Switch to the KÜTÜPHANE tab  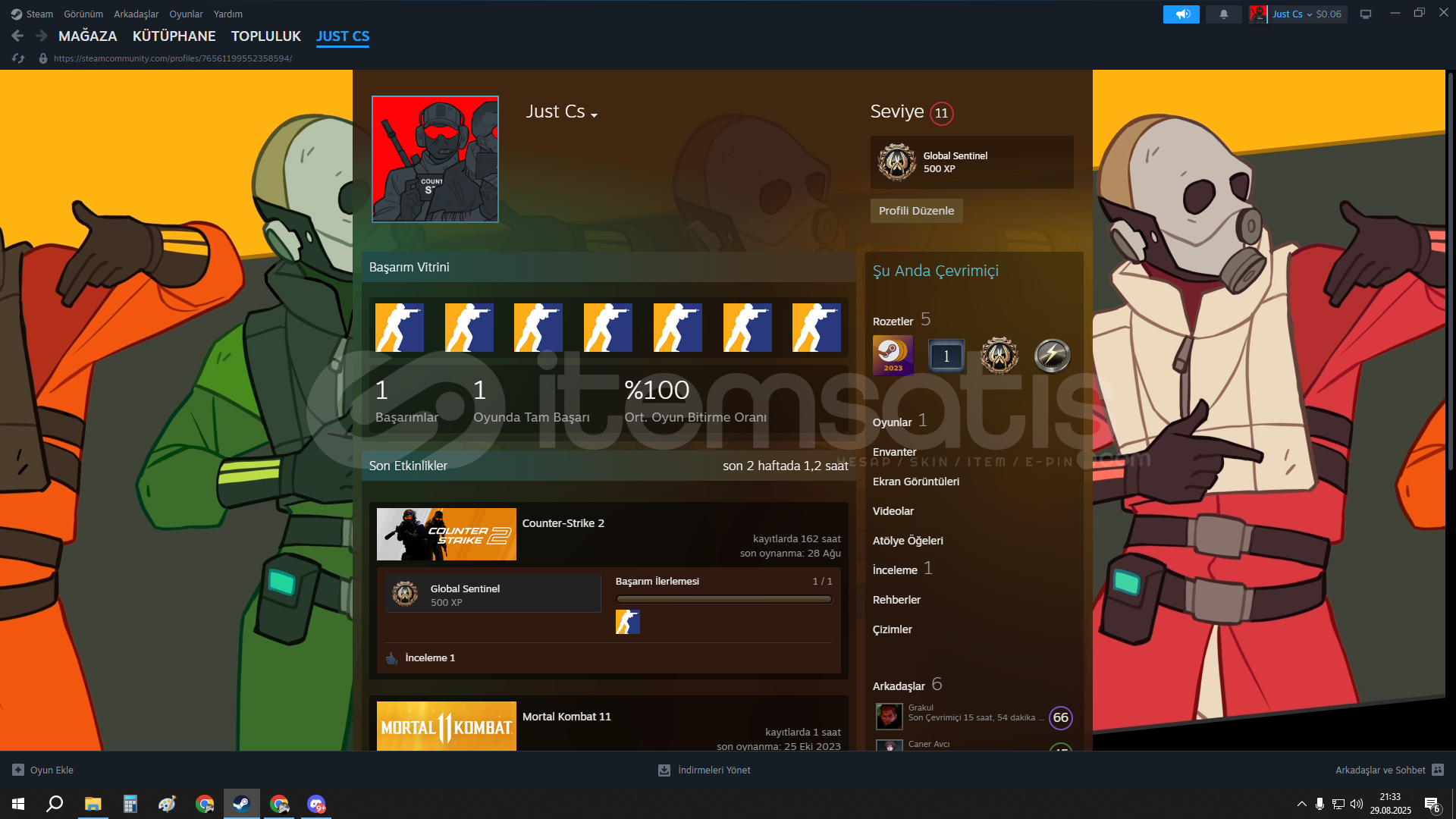point(174,36)
